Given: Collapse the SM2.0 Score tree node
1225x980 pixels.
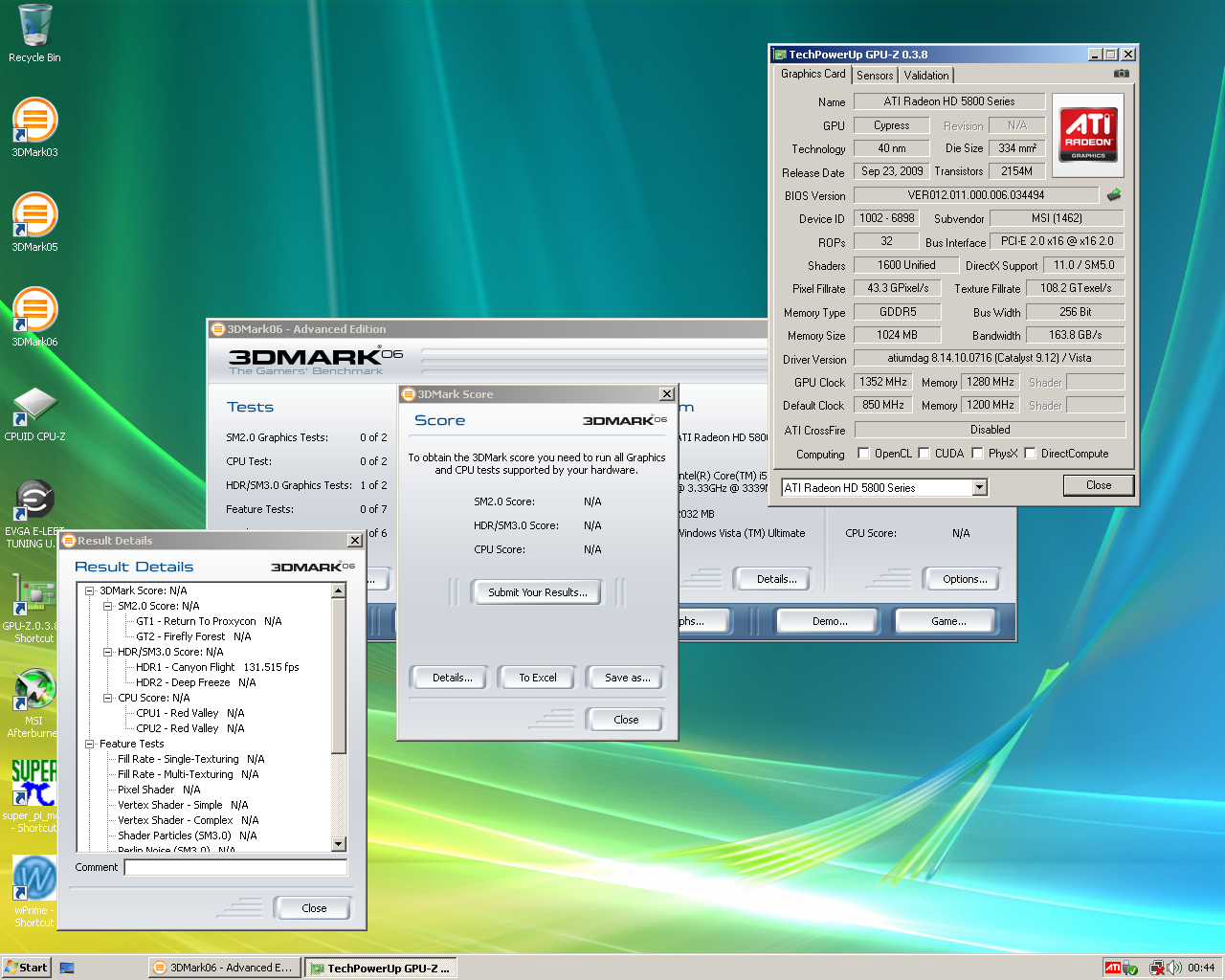Looking at the screenshot, I should point(107,606).
